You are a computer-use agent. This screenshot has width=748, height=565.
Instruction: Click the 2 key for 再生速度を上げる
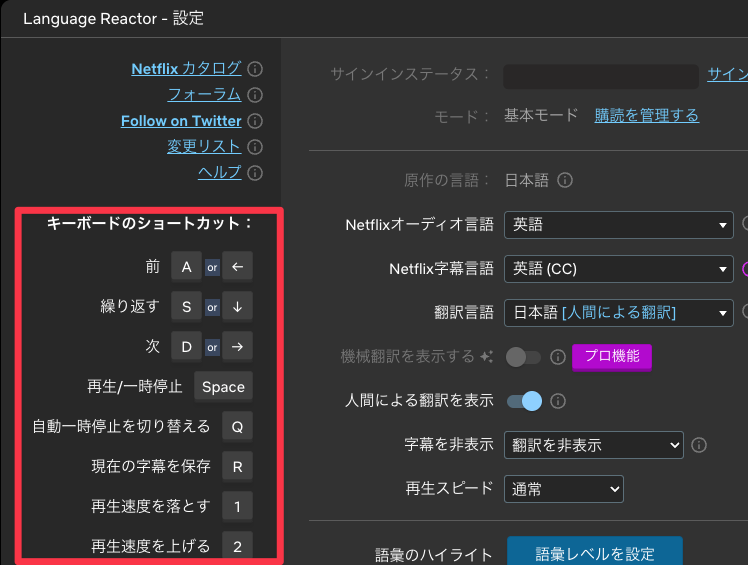click(238, 546)
